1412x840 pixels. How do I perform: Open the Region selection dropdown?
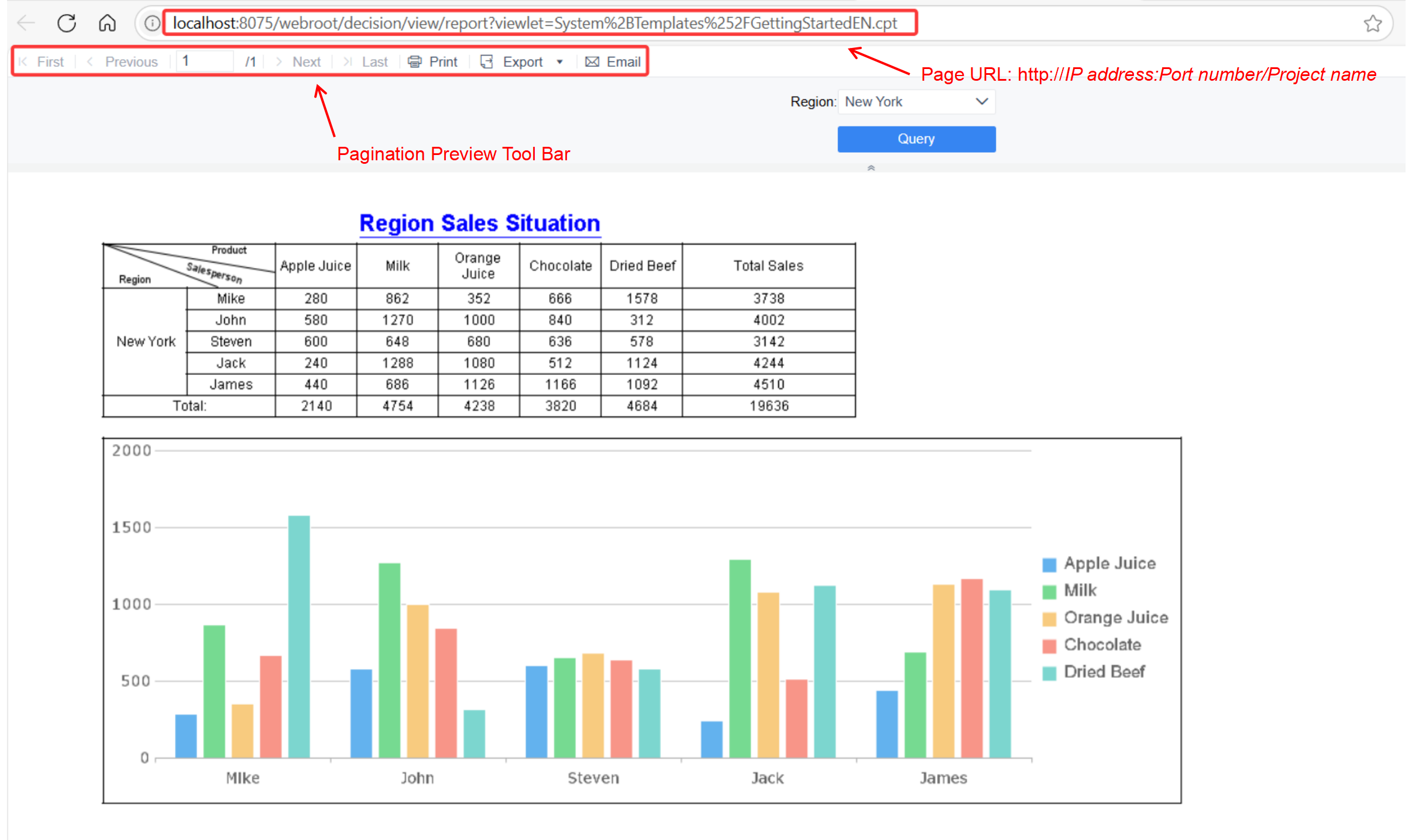tap(981, 101)
